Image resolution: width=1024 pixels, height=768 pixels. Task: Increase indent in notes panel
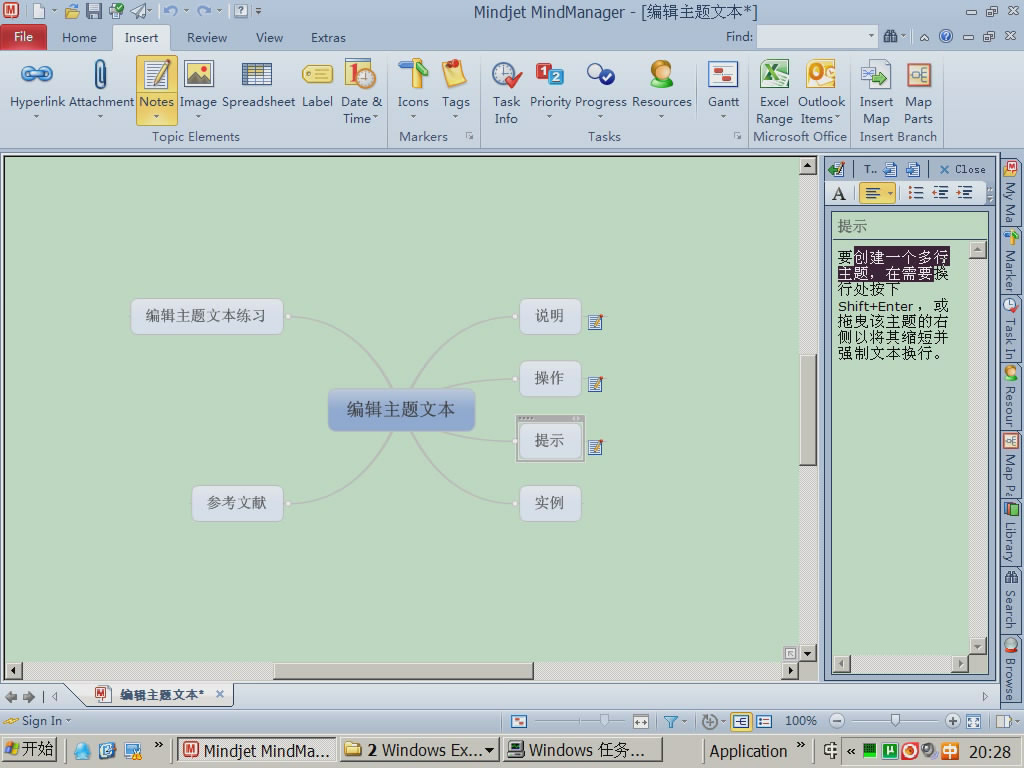(964, 193)
